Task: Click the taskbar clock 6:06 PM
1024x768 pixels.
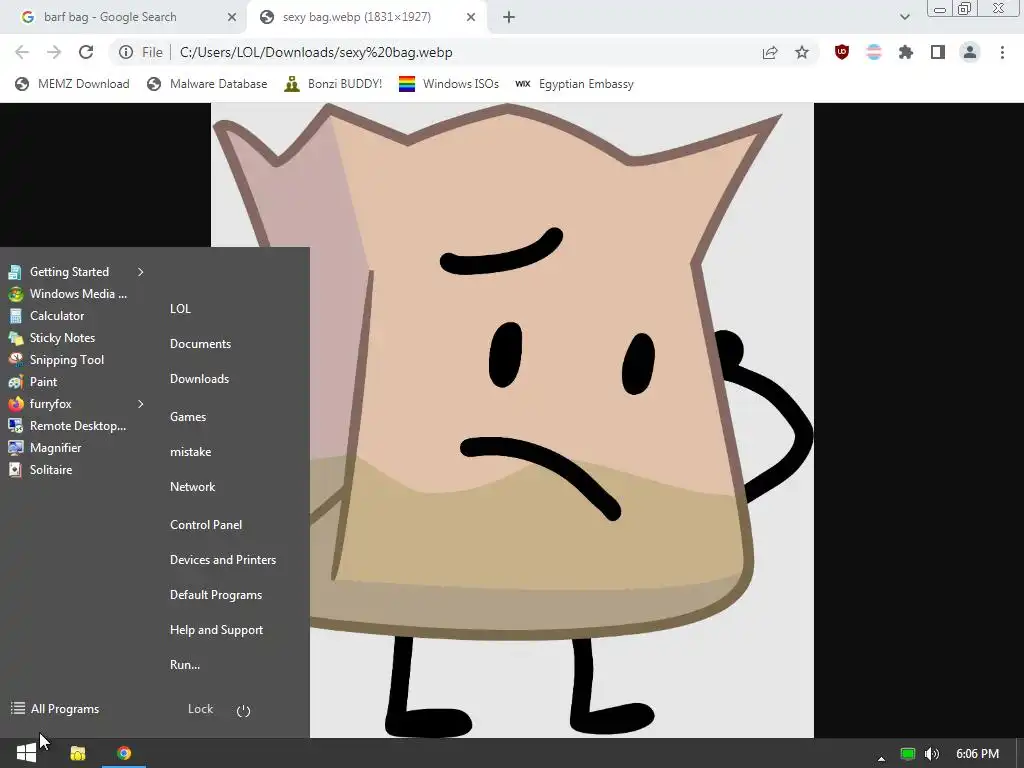Action: pyautogui.click(x=977, y=754)
